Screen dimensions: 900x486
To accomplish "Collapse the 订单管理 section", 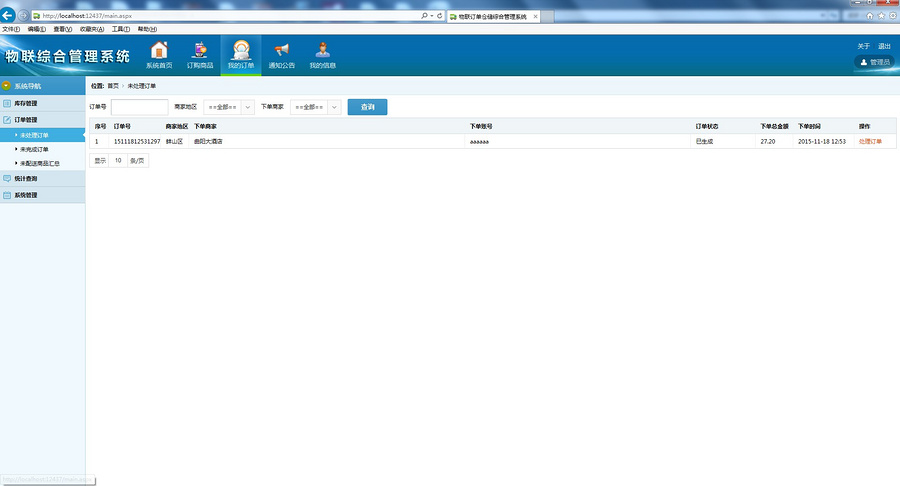I will 42,119.
